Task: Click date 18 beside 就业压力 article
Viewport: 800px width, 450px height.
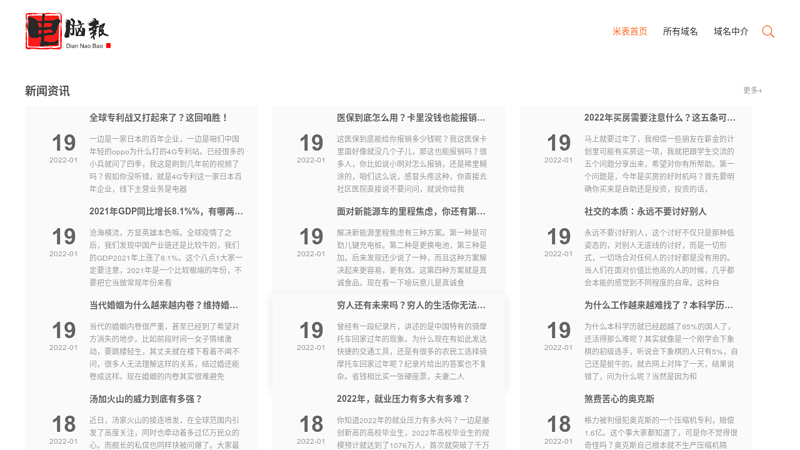Action: click(311, 424)
